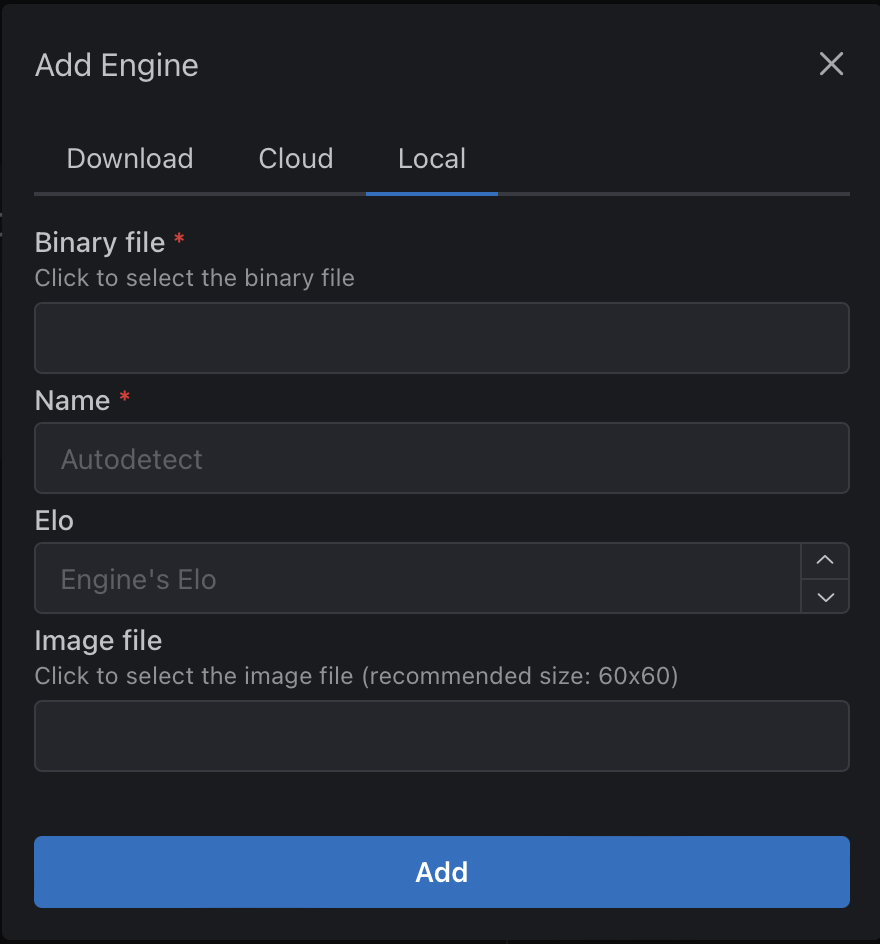The width and height of the screenshot is (880, 944).
Task: Click the Name input with Autodetect placeholder
Action: coord(441,458)
